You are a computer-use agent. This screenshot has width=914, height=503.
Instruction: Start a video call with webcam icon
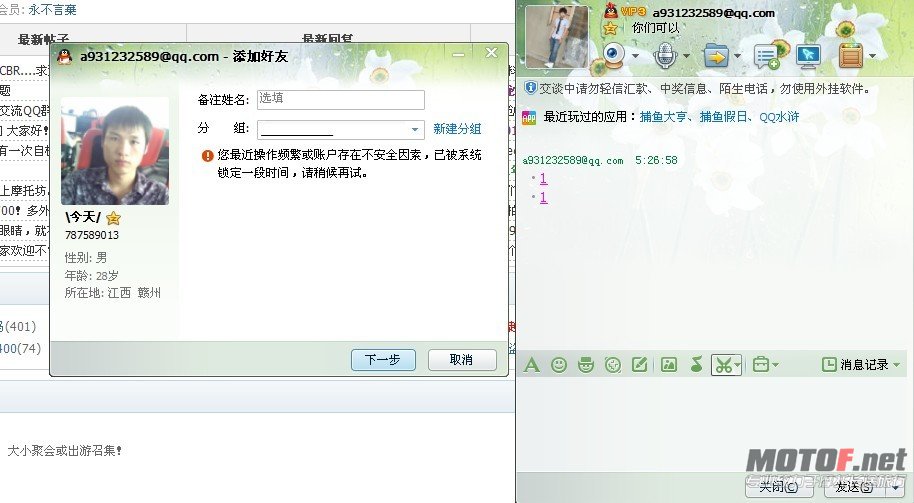click(613, 56)
